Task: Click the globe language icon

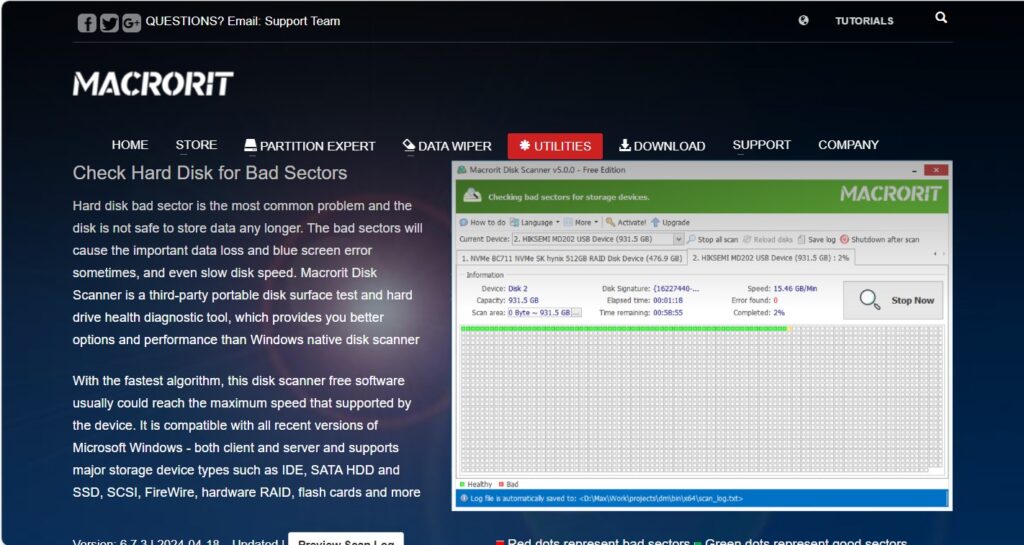Action: click(803, 20)
